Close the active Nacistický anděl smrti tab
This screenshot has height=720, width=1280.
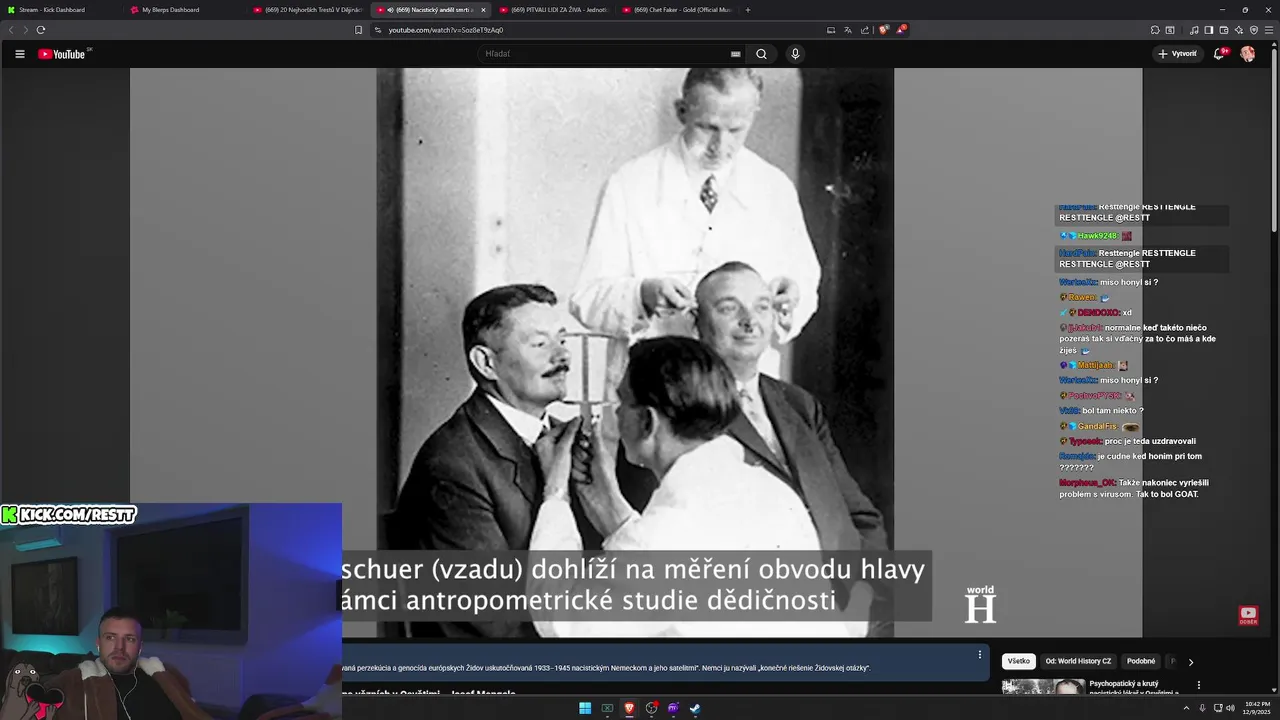(x=483, y=10)
